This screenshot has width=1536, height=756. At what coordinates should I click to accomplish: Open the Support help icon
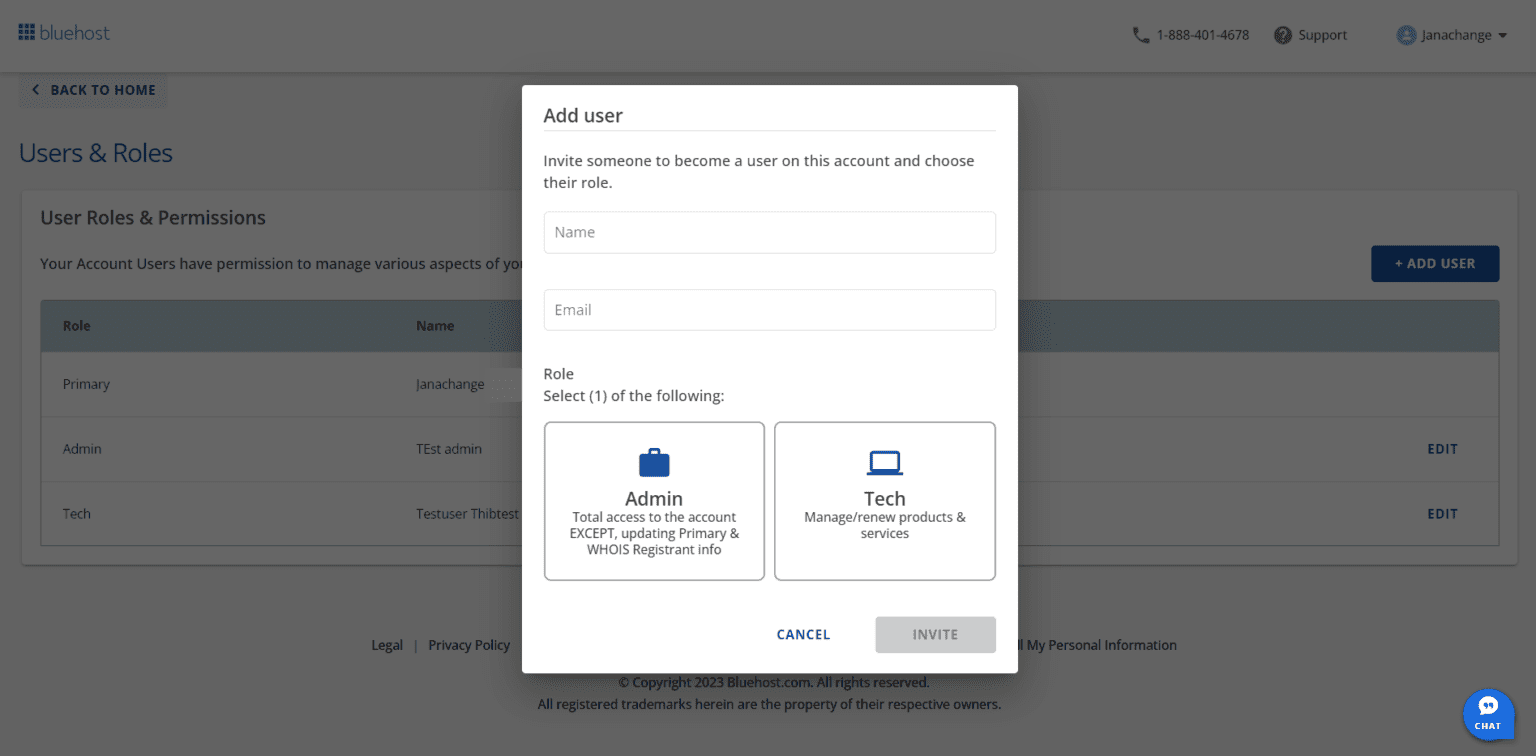pos(1283,34)
